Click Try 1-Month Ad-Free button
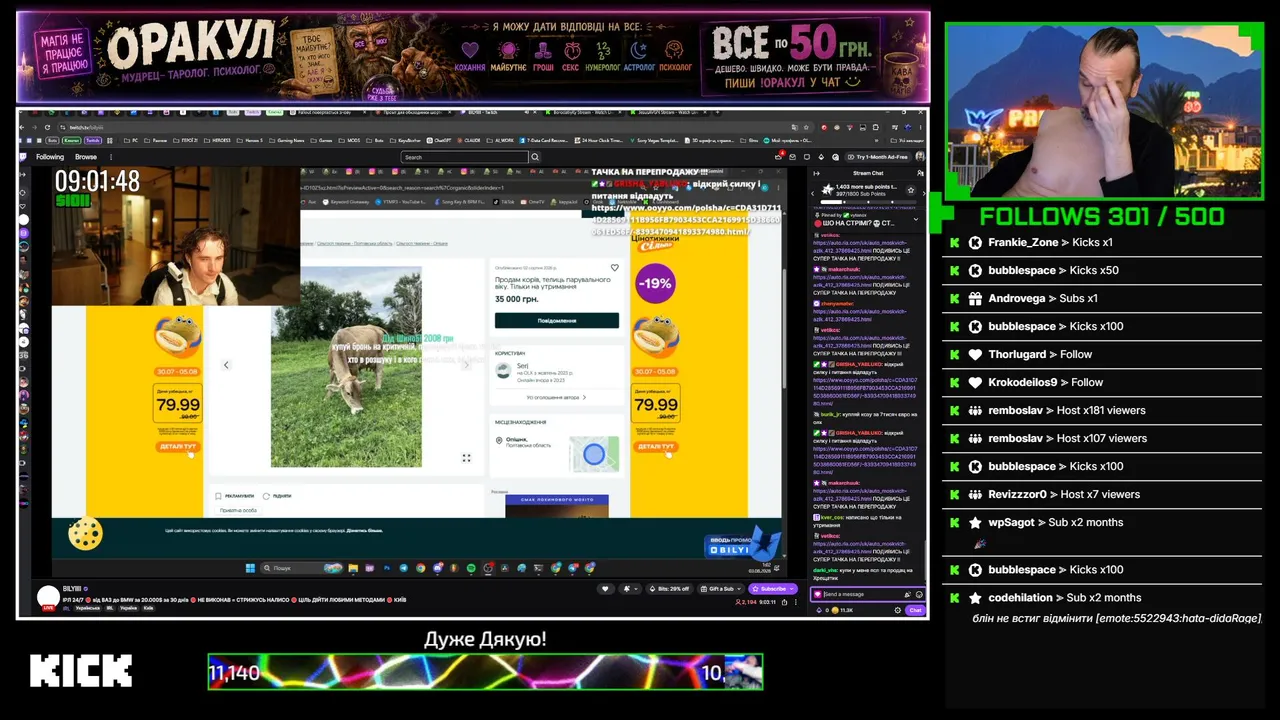 (x=878, y=157)
